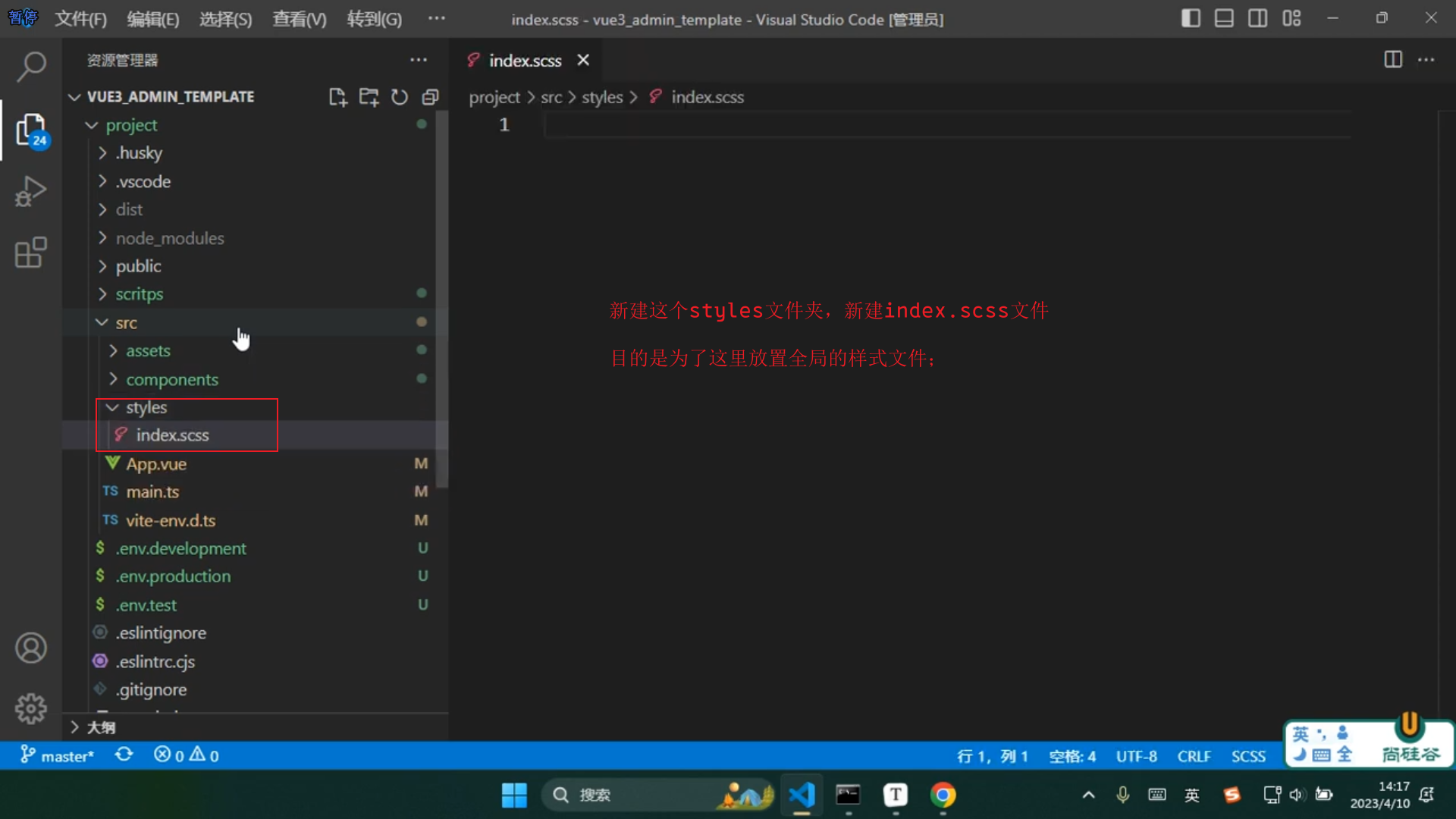Screen dimensions: 1456x819
Task: Open problems panel from errors and warnings count
Action: (x=187, y=755)
